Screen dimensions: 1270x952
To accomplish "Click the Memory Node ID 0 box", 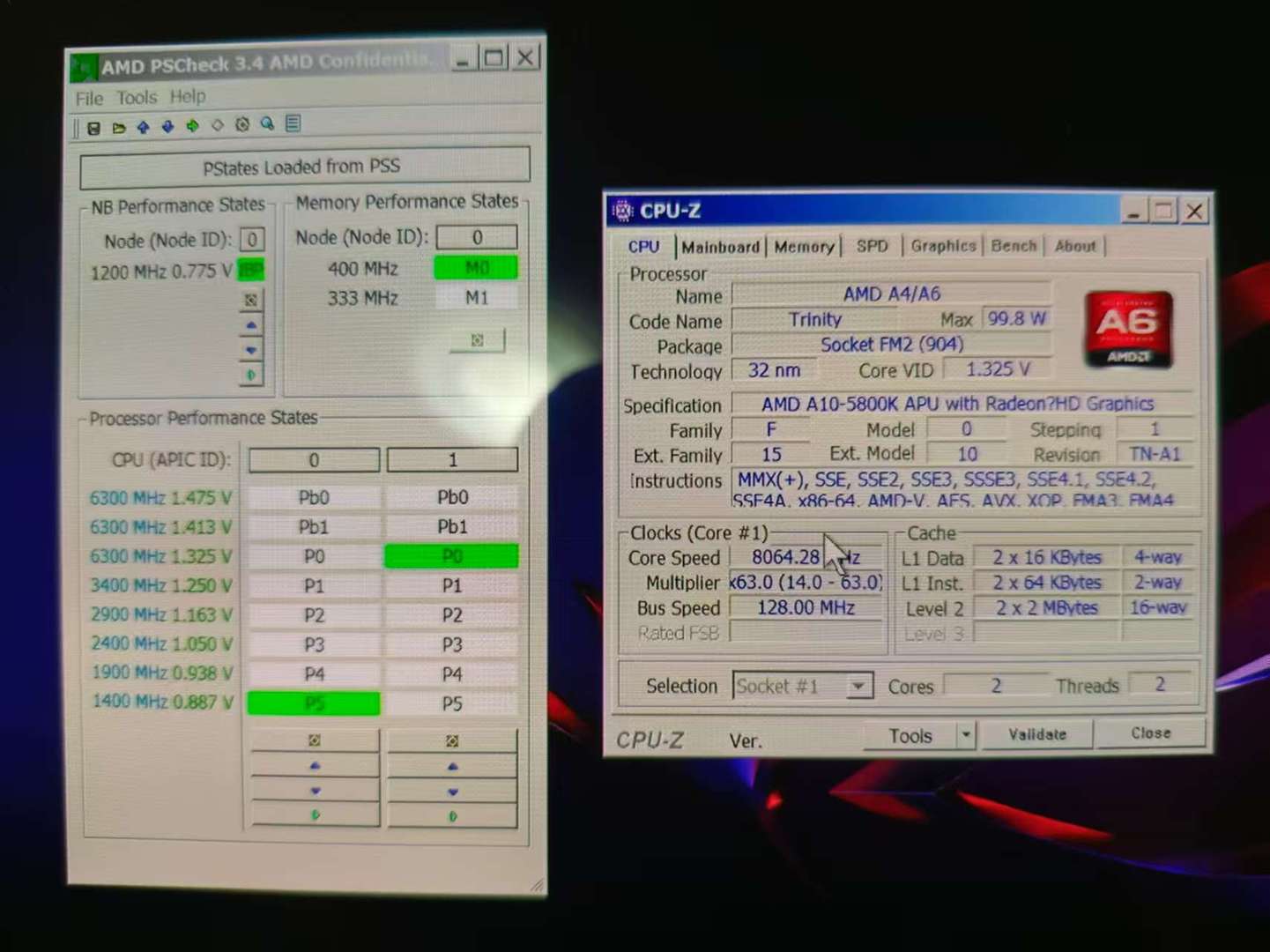I will (477, 237).
